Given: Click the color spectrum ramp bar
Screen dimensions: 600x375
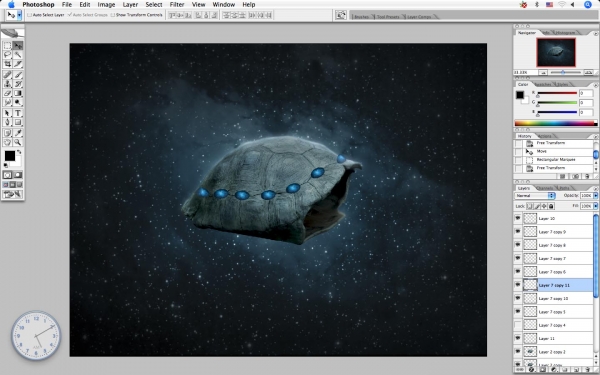Looking at the screenshot, I should (556, 123).
